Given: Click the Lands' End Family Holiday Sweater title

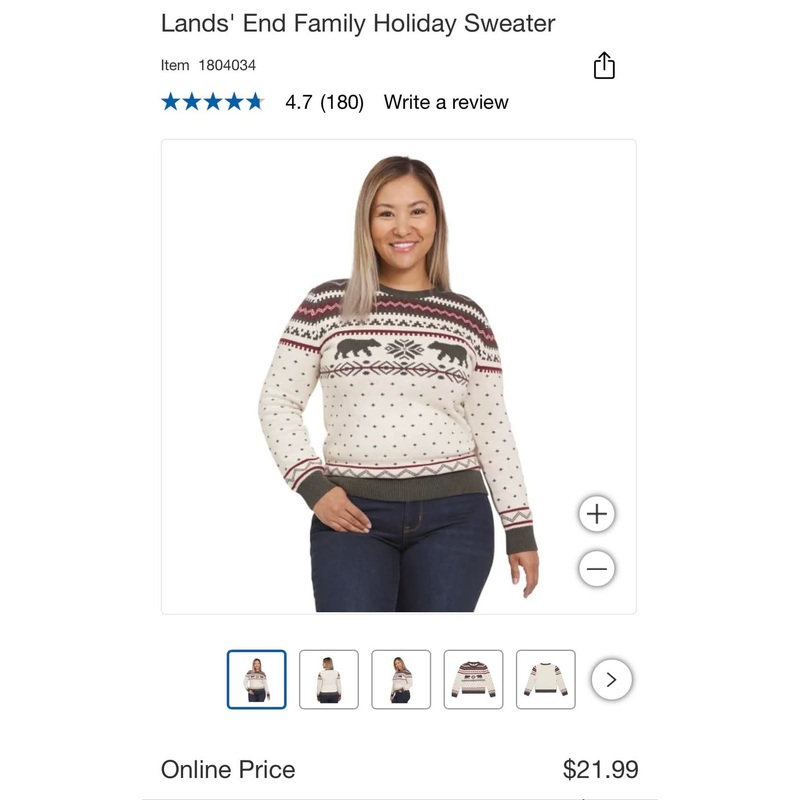Looking at the screenshot, I should coord(358,23).
